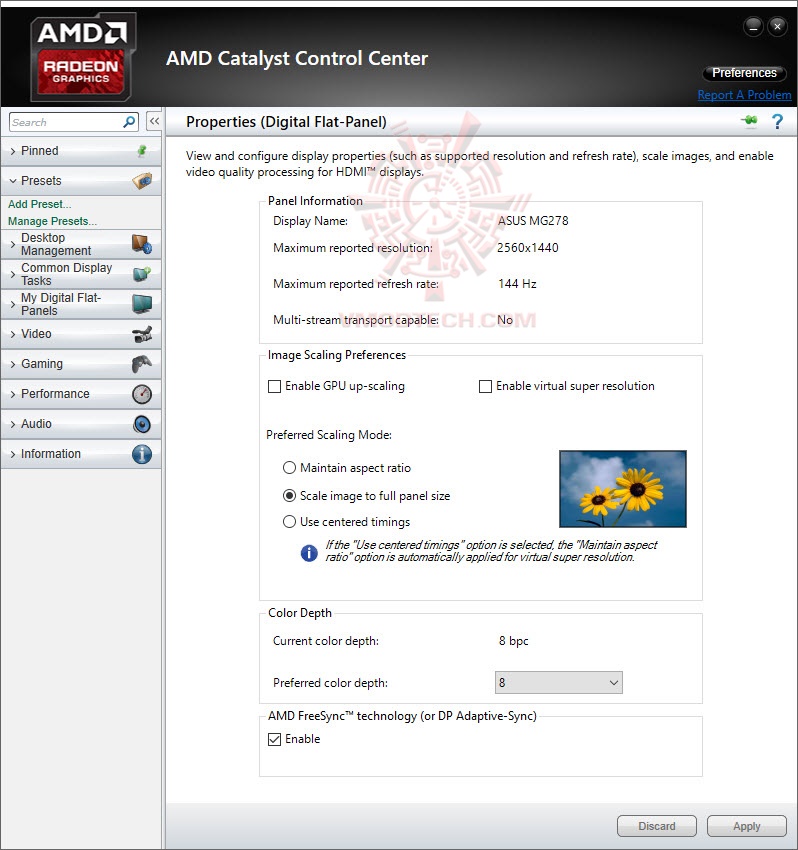Viewport: 798px width, 850px height.
Task: Expand the Pinned section
Action: pyautogui.click(x=12, y=151)
